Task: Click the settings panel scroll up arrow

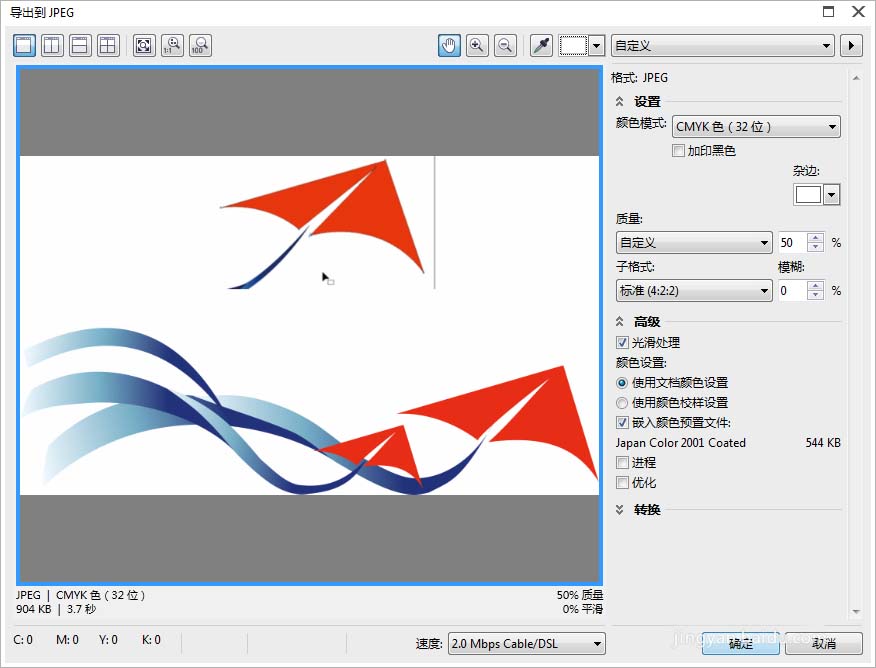Action: pos(856,78)
